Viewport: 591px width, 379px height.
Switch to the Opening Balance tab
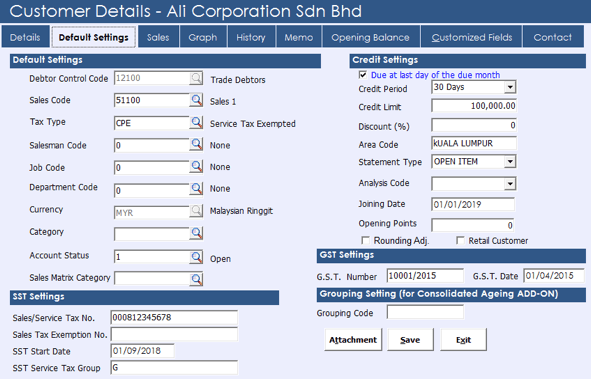(x=371, y=37)
